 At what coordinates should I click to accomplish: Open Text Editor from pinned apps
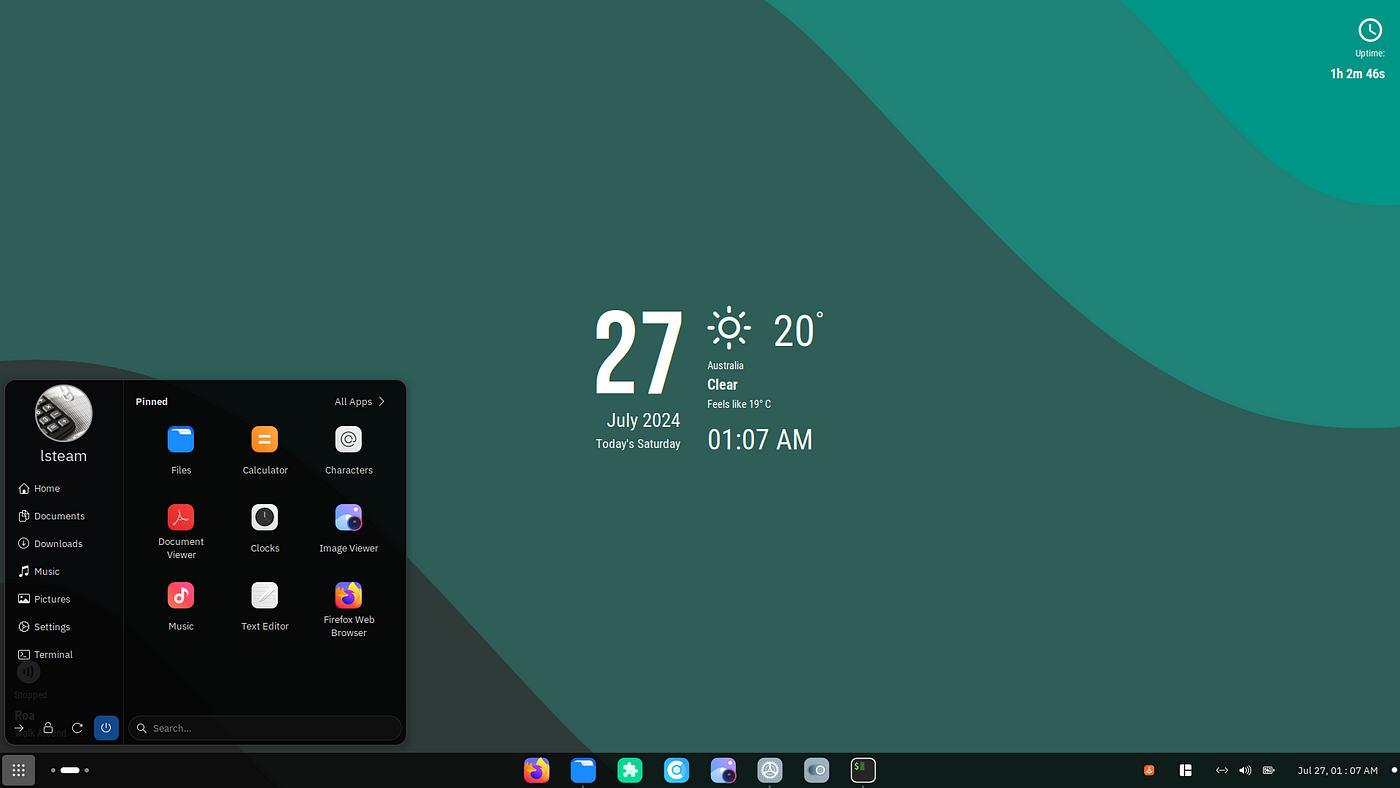(x=264, y=596)
